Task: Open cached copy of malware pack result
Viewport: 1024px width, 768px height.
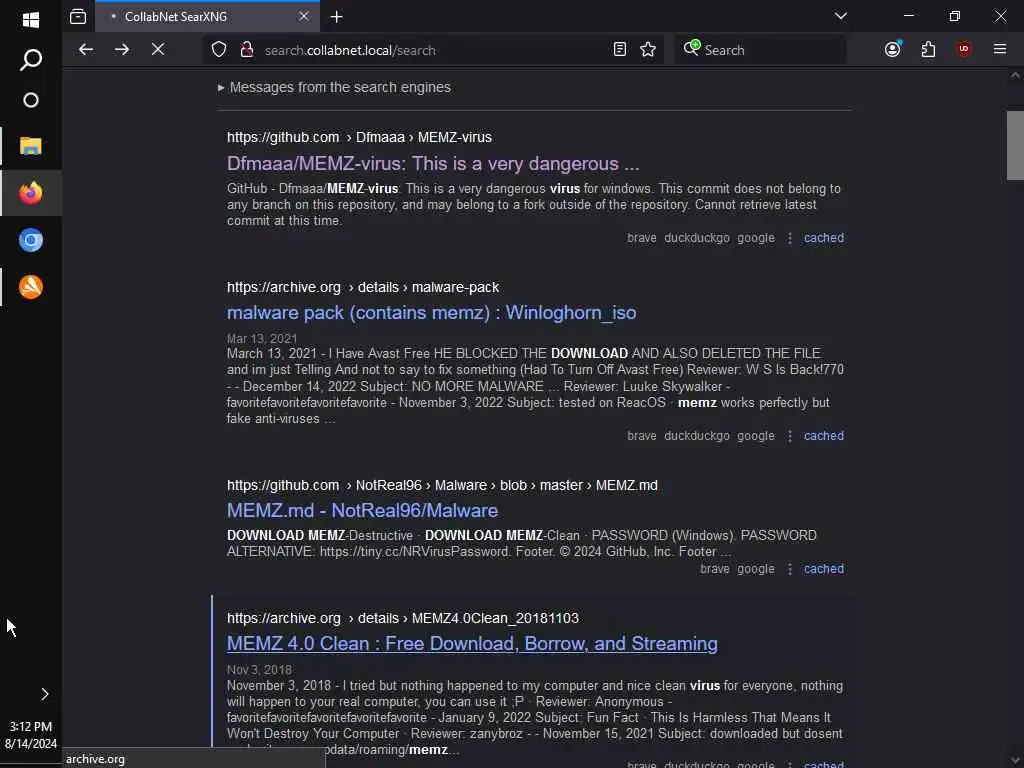Action: [824, 436]
